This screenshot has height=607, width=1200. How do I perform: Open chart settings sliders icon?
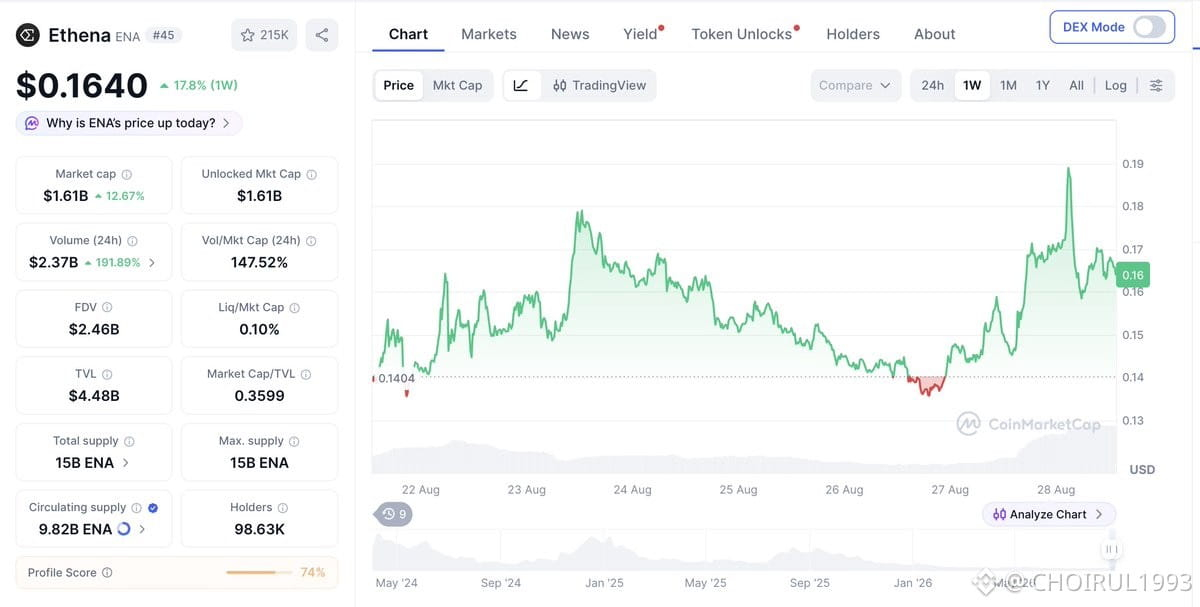(x=1156, y=85)
